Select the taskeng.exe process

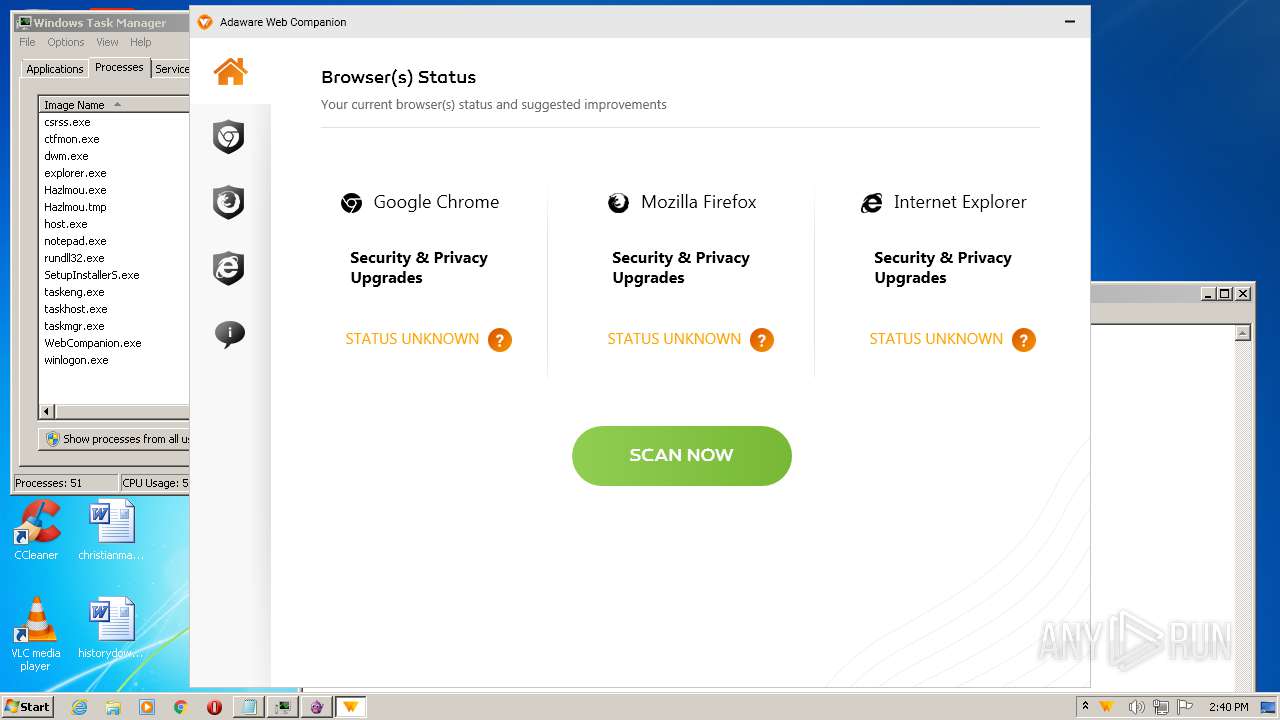[74, 292]
